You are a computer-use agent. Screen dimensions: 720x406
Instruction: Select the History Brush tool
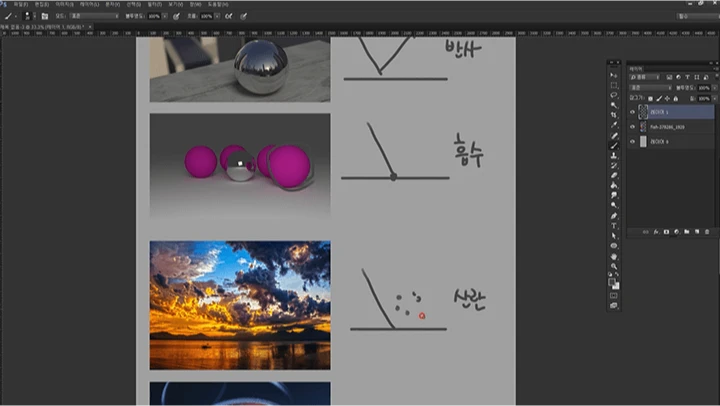tap(614, 165)
